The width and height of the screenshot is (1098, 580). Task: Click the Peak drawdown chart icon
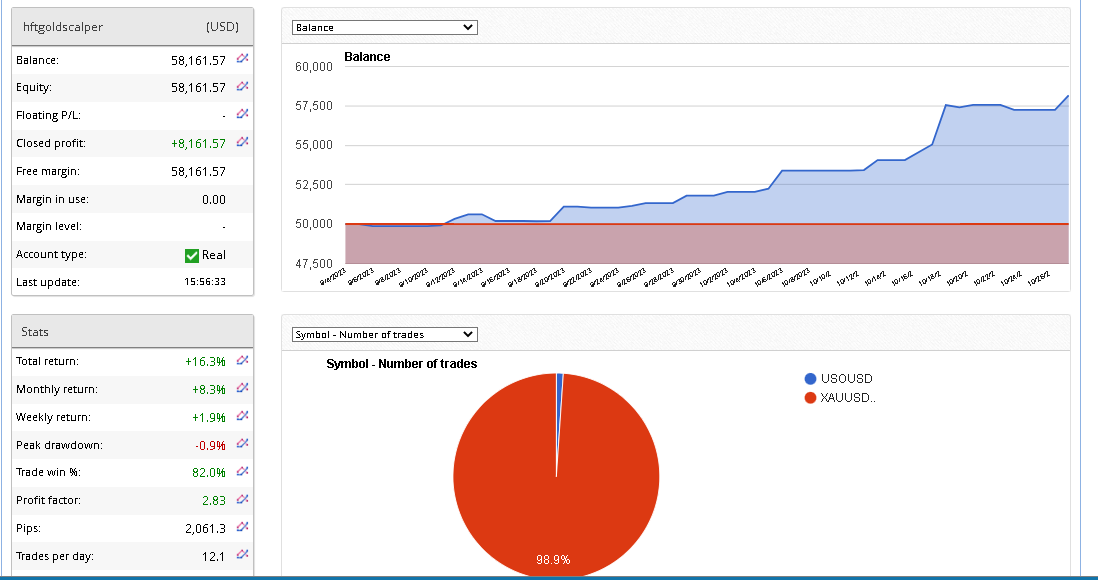tap(242, 445)
